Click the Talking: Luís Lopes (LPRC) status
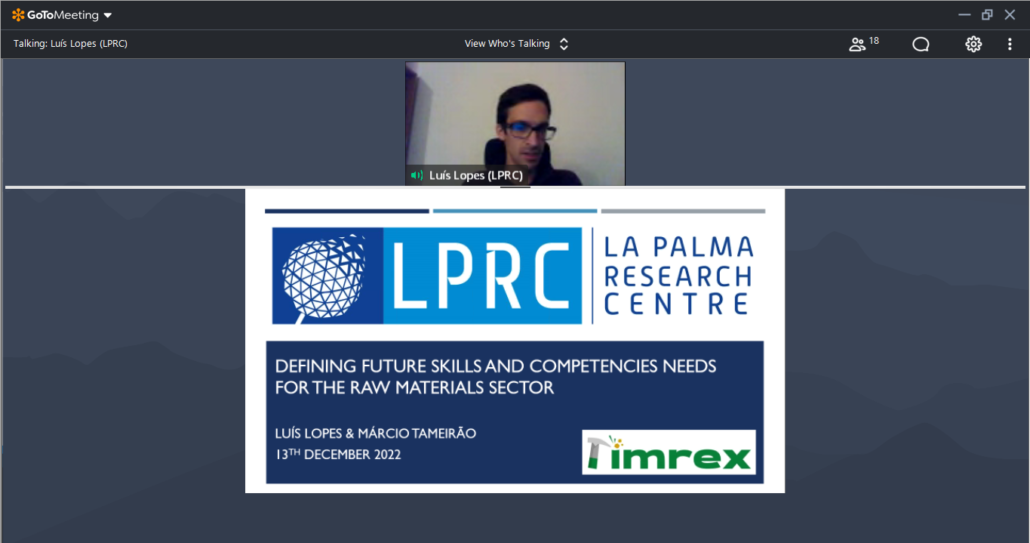Screen dimensions: 1030x543 coord(70,44)
